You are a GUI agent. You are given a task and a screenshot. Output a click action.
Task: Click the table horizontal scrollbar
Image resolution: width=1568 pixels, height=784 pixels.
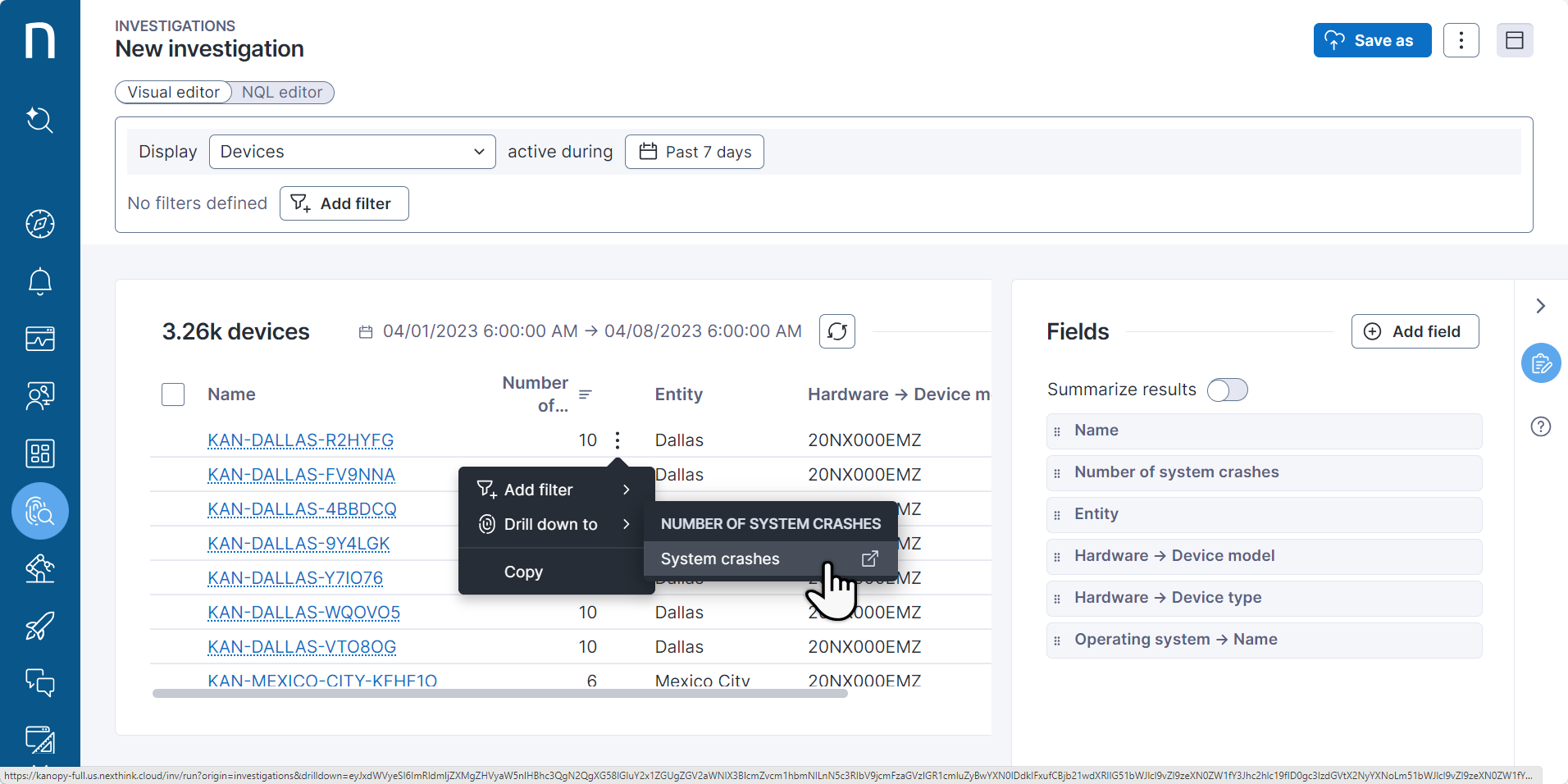pyautogui.click(x=499, y=694)
